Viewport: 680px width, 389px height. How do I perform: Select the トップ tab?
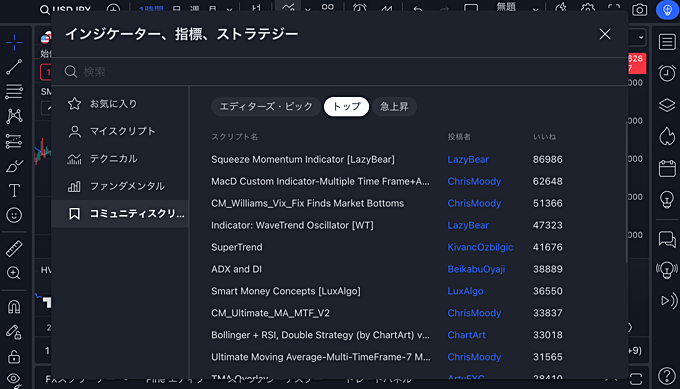coord(346,107)
